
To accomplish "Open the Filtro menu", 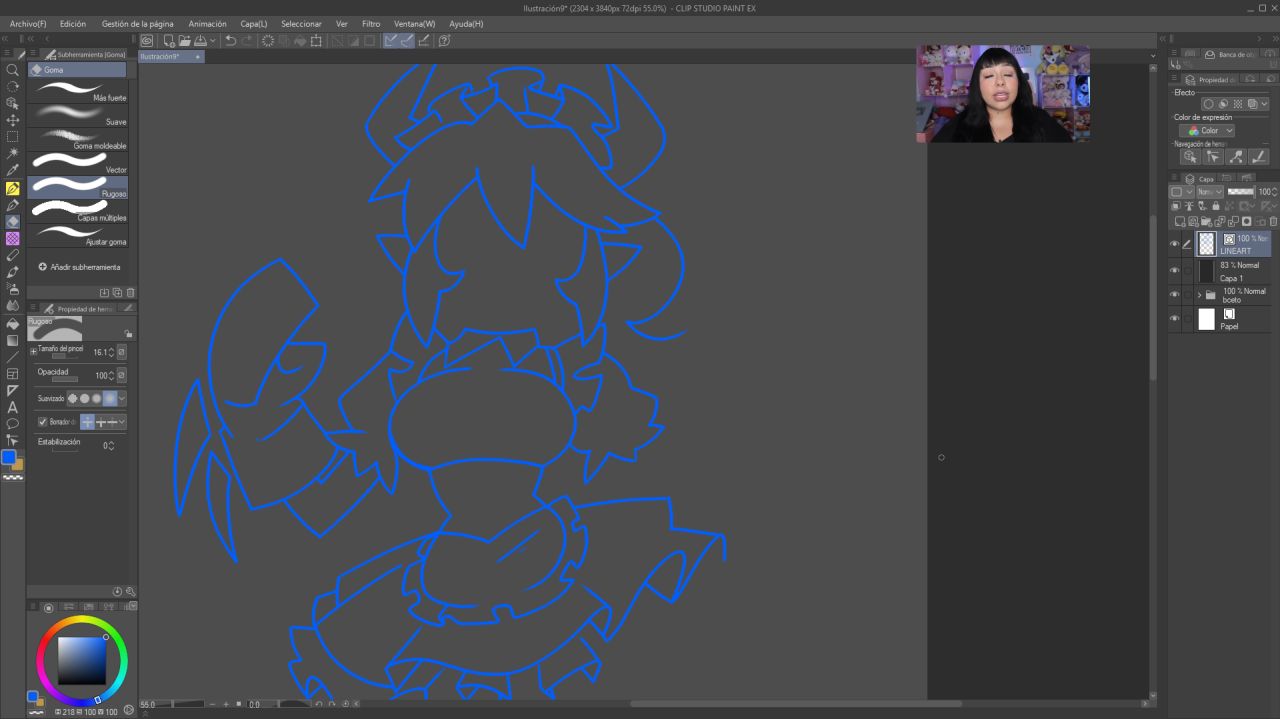I will [371, 23].
